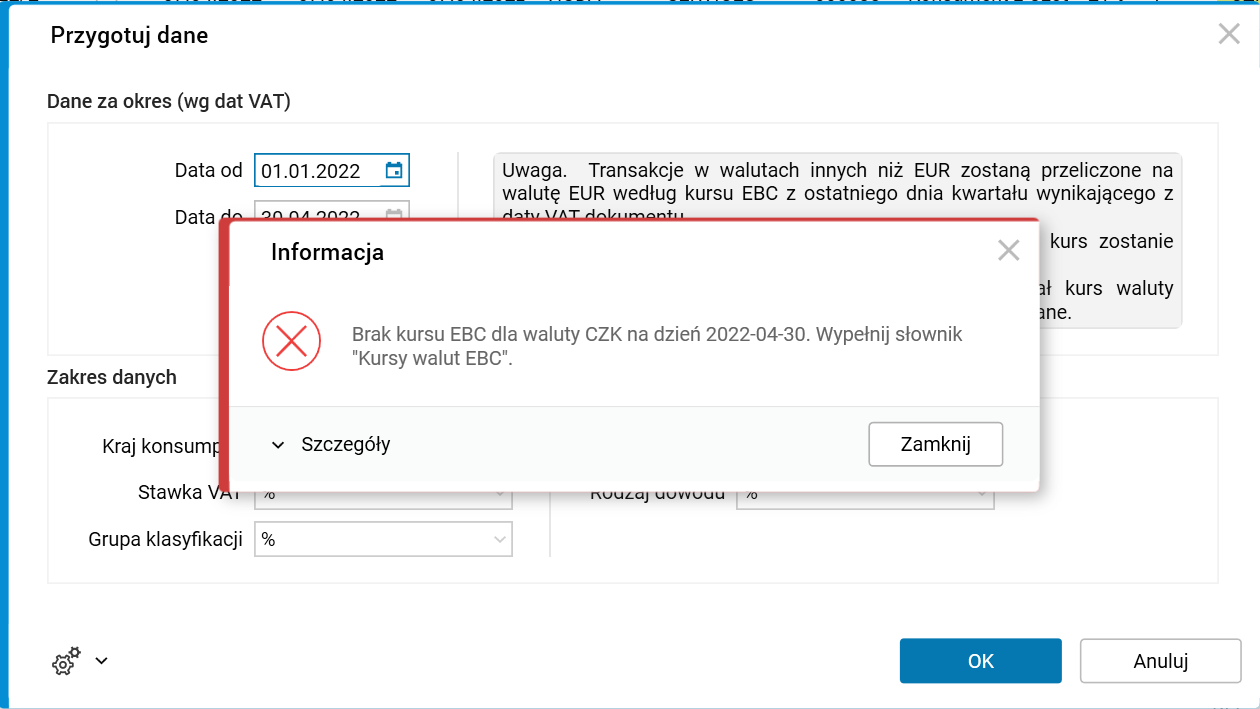Click the Informacja dialog title
Image resolution: width=1260 pixels, height=709 pixels.
tap(327, 253)
